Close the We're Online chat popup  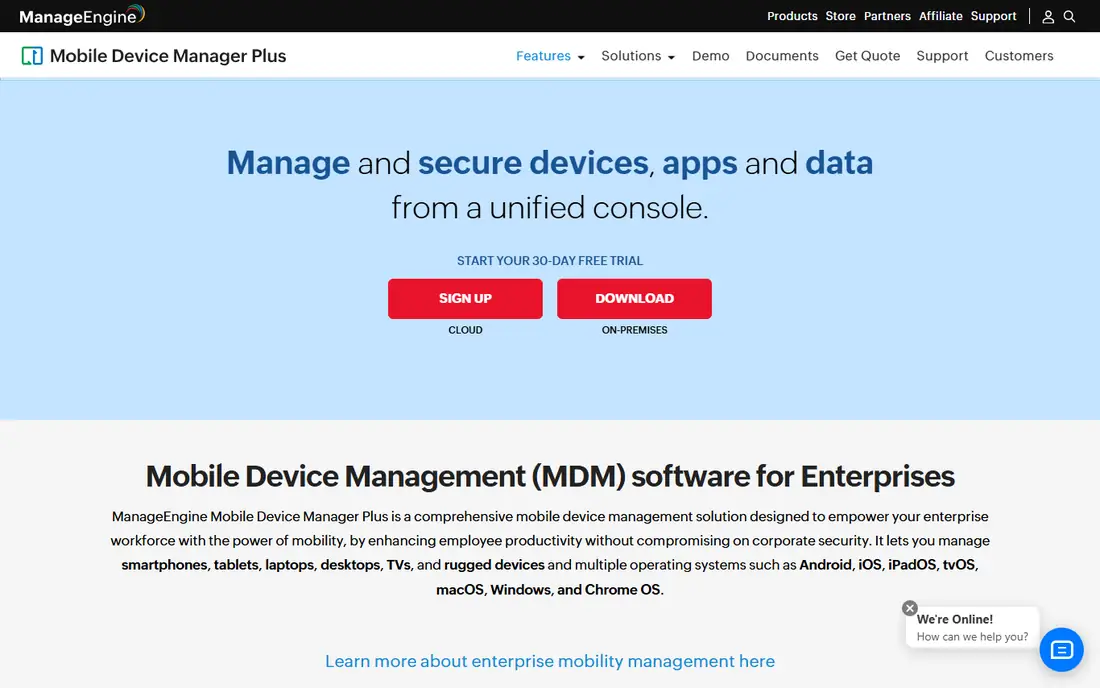[x=910, y=608]
